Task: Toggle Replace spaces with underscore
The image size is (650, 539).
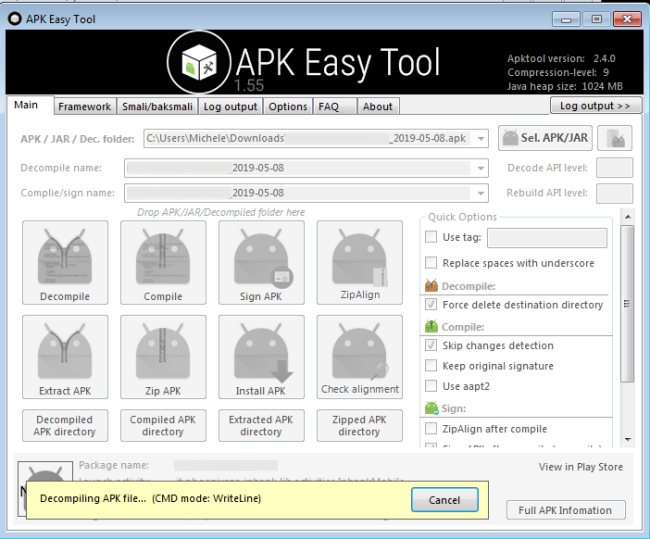Action: point(431,263)
